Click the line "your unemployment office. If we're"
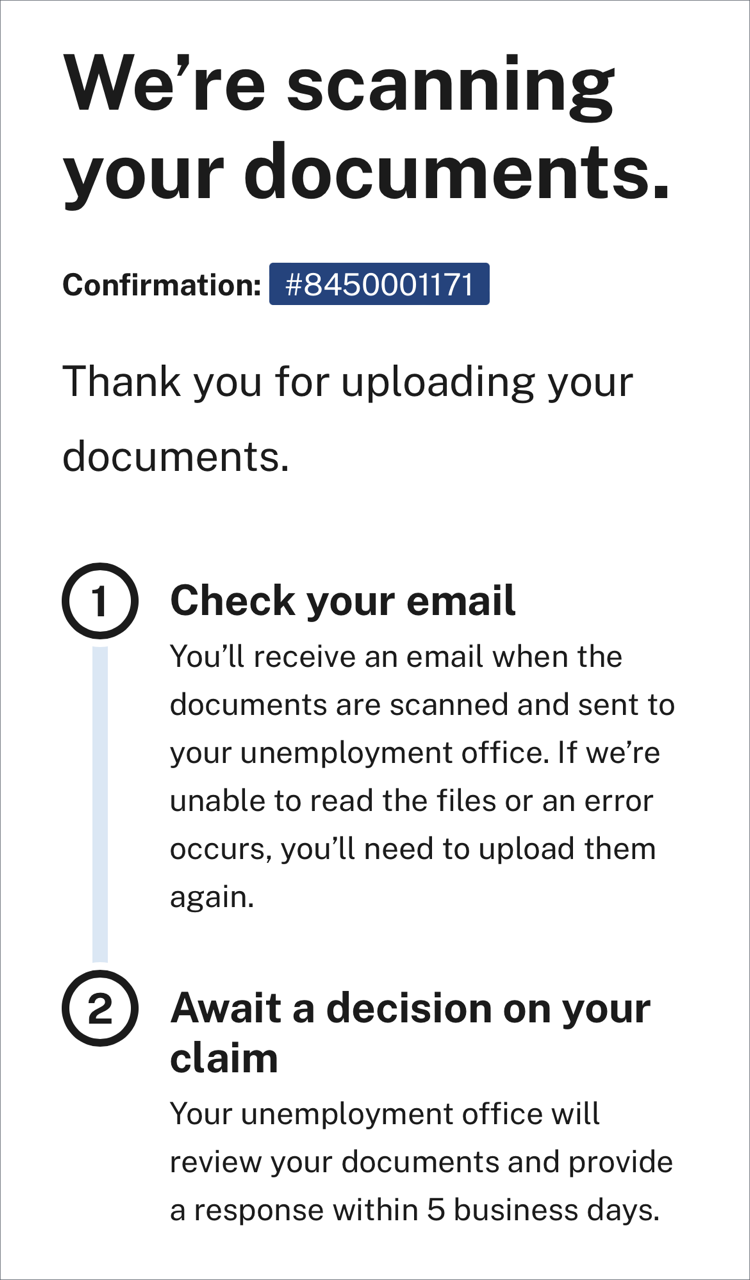The image size is (750, 1280). (415, 753)
